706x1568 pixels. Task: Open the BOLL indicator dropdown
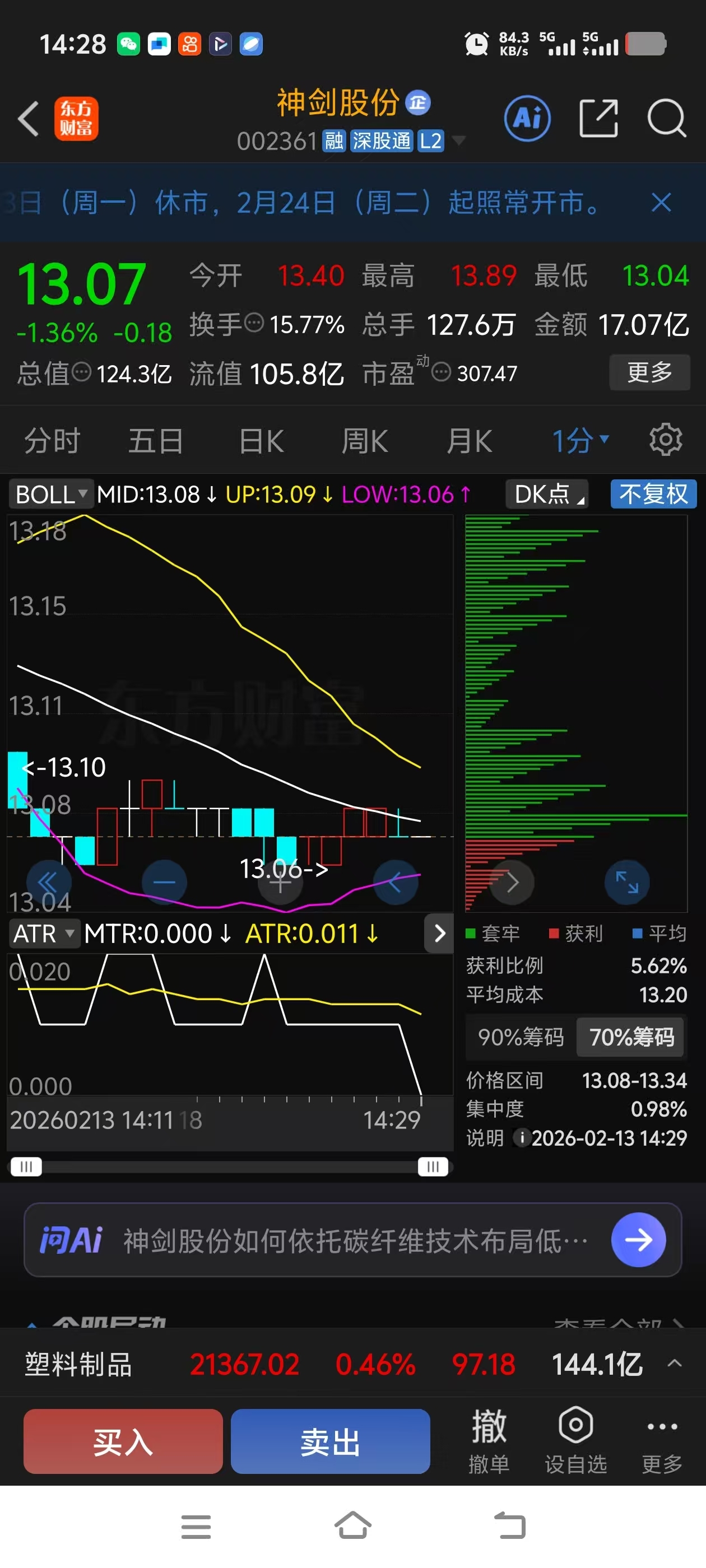coord(51,494)
